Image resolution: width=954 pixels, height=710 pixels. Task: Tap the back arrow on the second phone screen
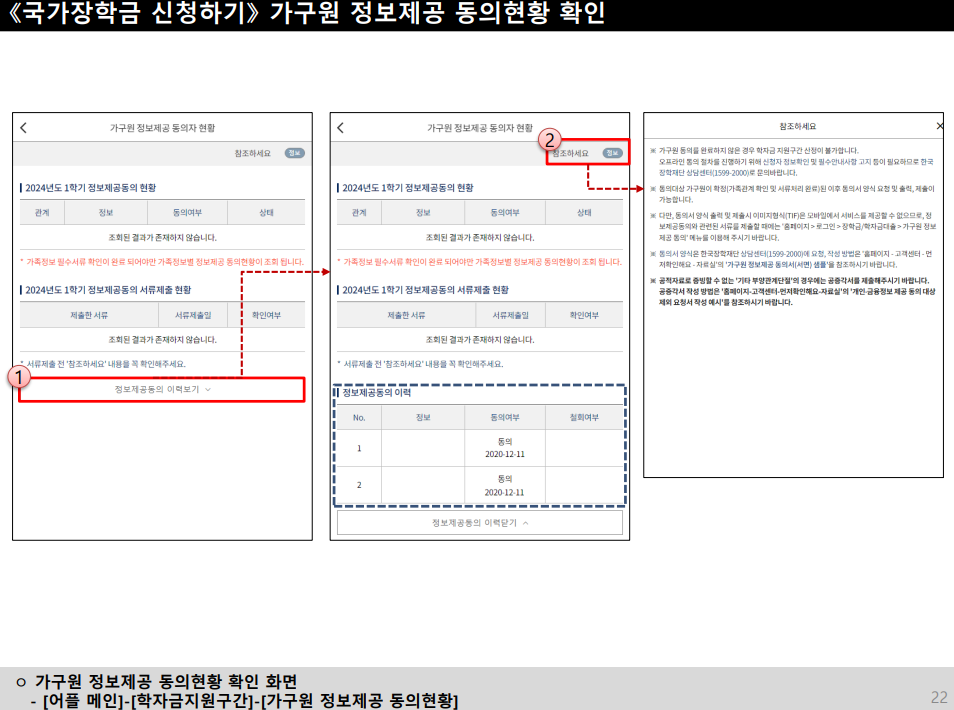[339, 129]
